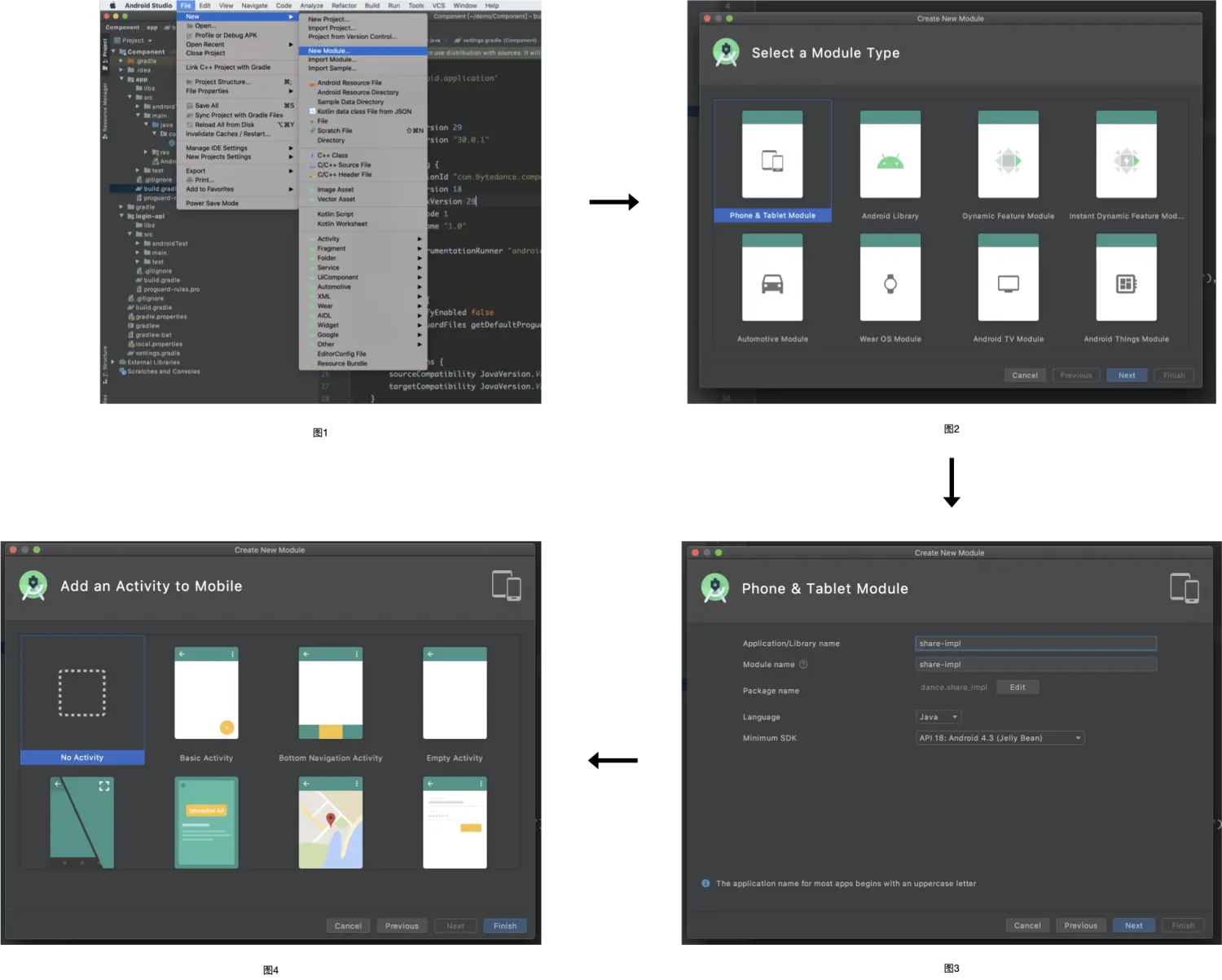
Task: Click Previous in Add an Activity dialog
Action: point(402,925)
